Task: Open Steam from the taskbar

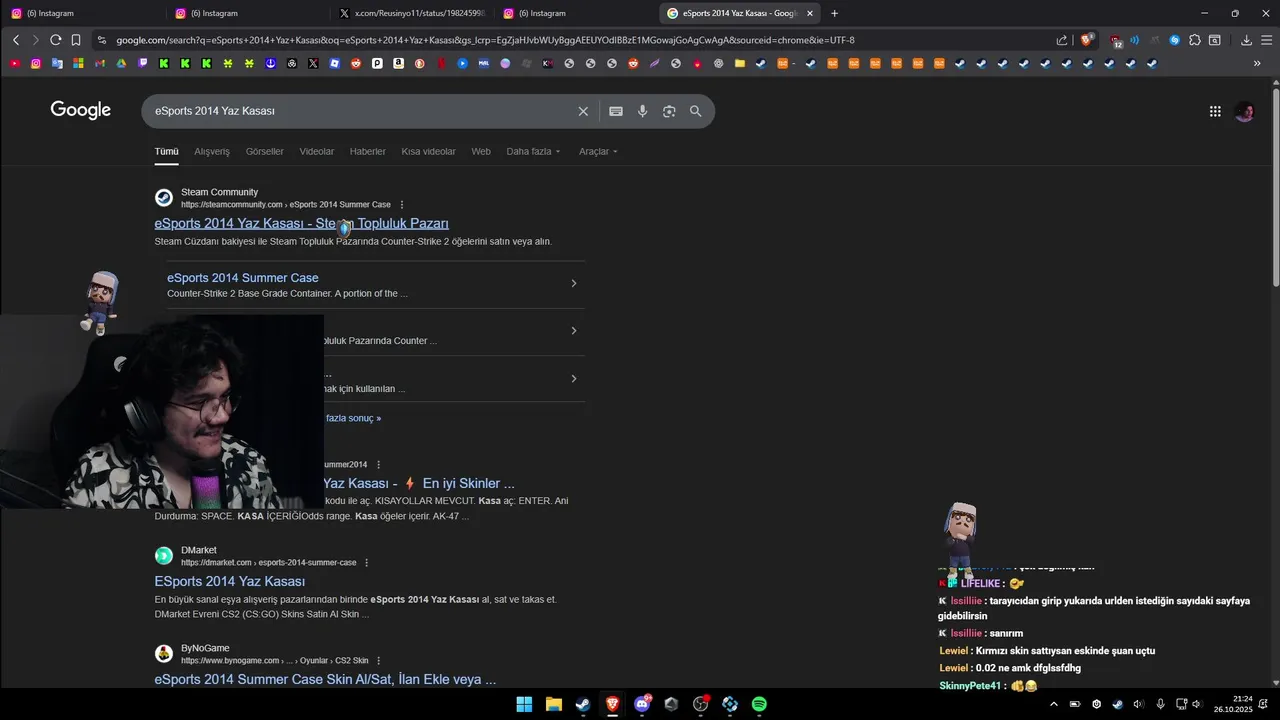Action: click(x=583, y=704)
